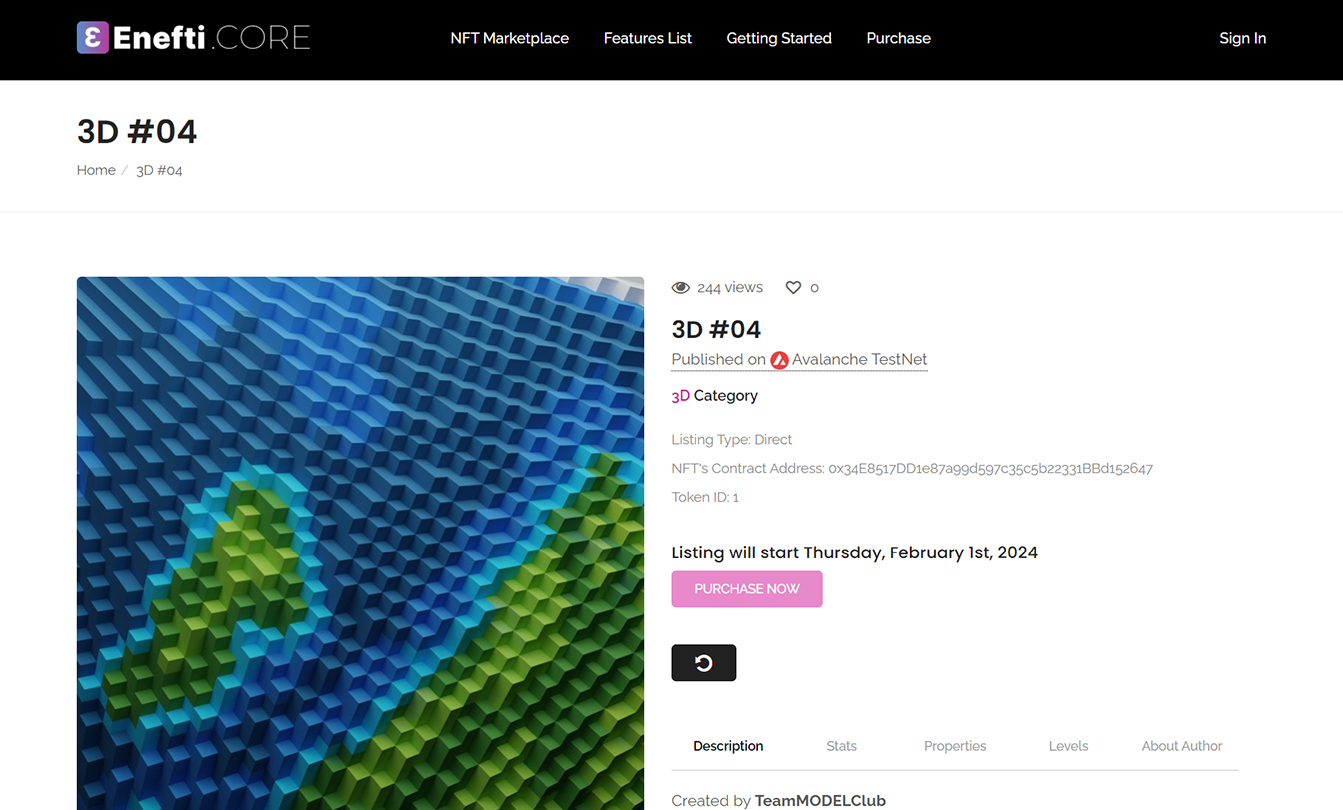Click the eye views icon
Image resolution: width=1343 pixels, height=810 pixels.
click(681, 288)
